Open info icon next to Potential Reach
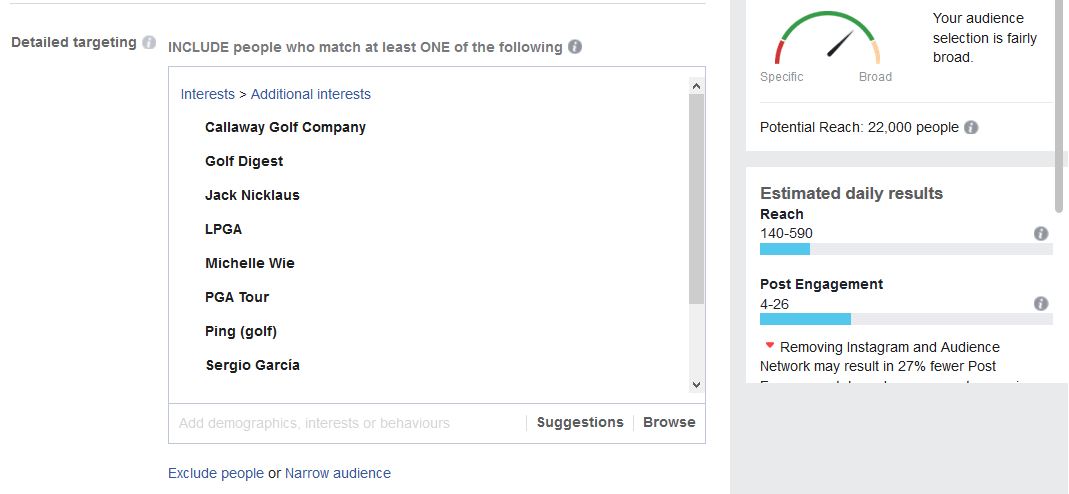 971,127
